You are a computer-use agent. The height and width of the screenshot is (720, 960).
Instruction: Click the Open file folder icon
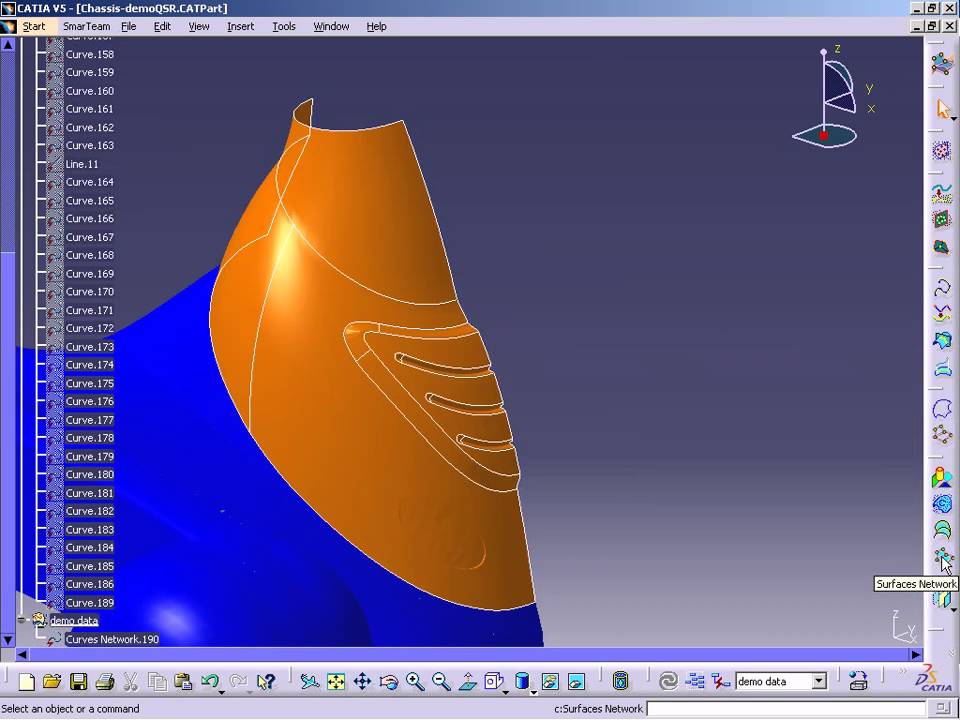point(53,681)
